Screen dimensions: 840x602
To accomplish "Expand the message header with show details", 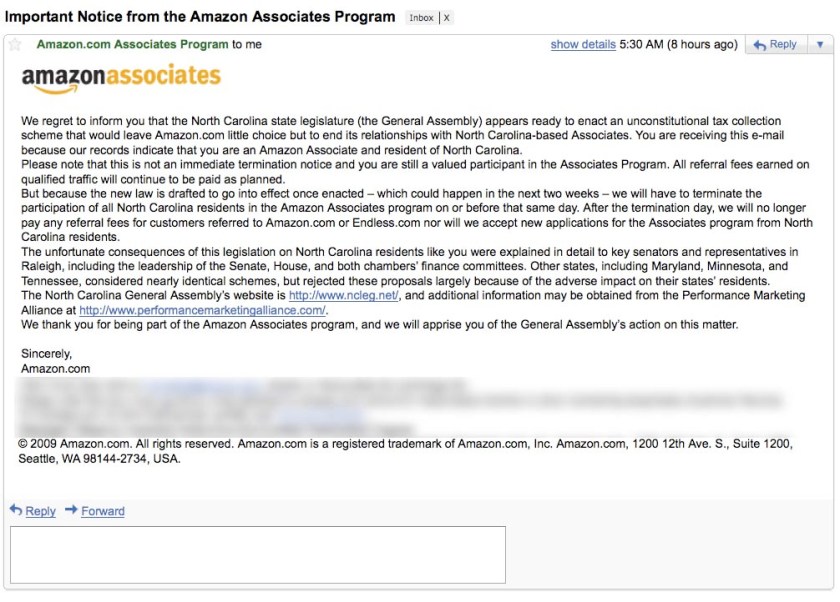I will click(x=583, y=45).
